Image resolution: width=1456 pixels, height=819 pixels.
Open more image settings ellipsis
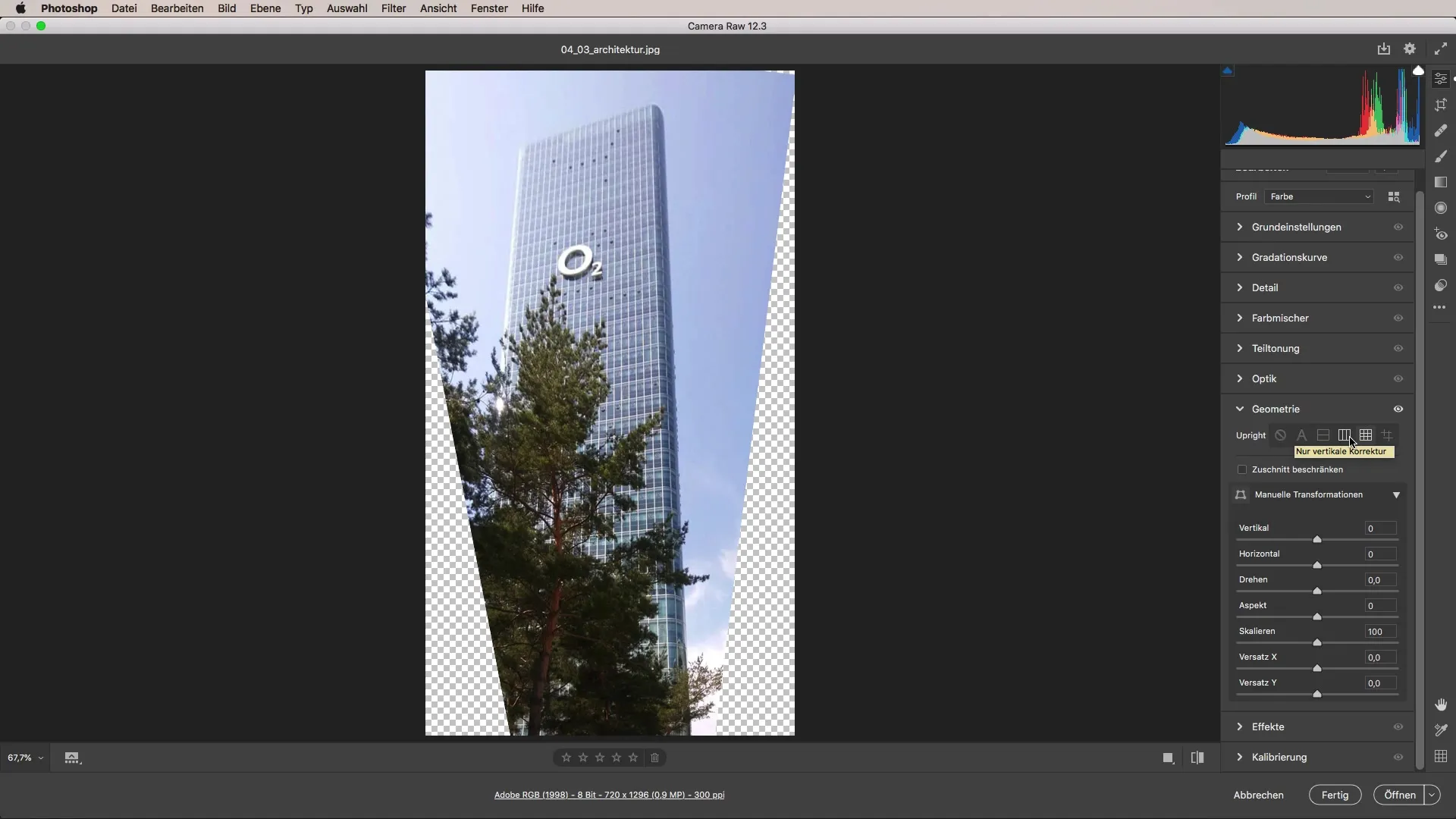(x=1440, y=308)
